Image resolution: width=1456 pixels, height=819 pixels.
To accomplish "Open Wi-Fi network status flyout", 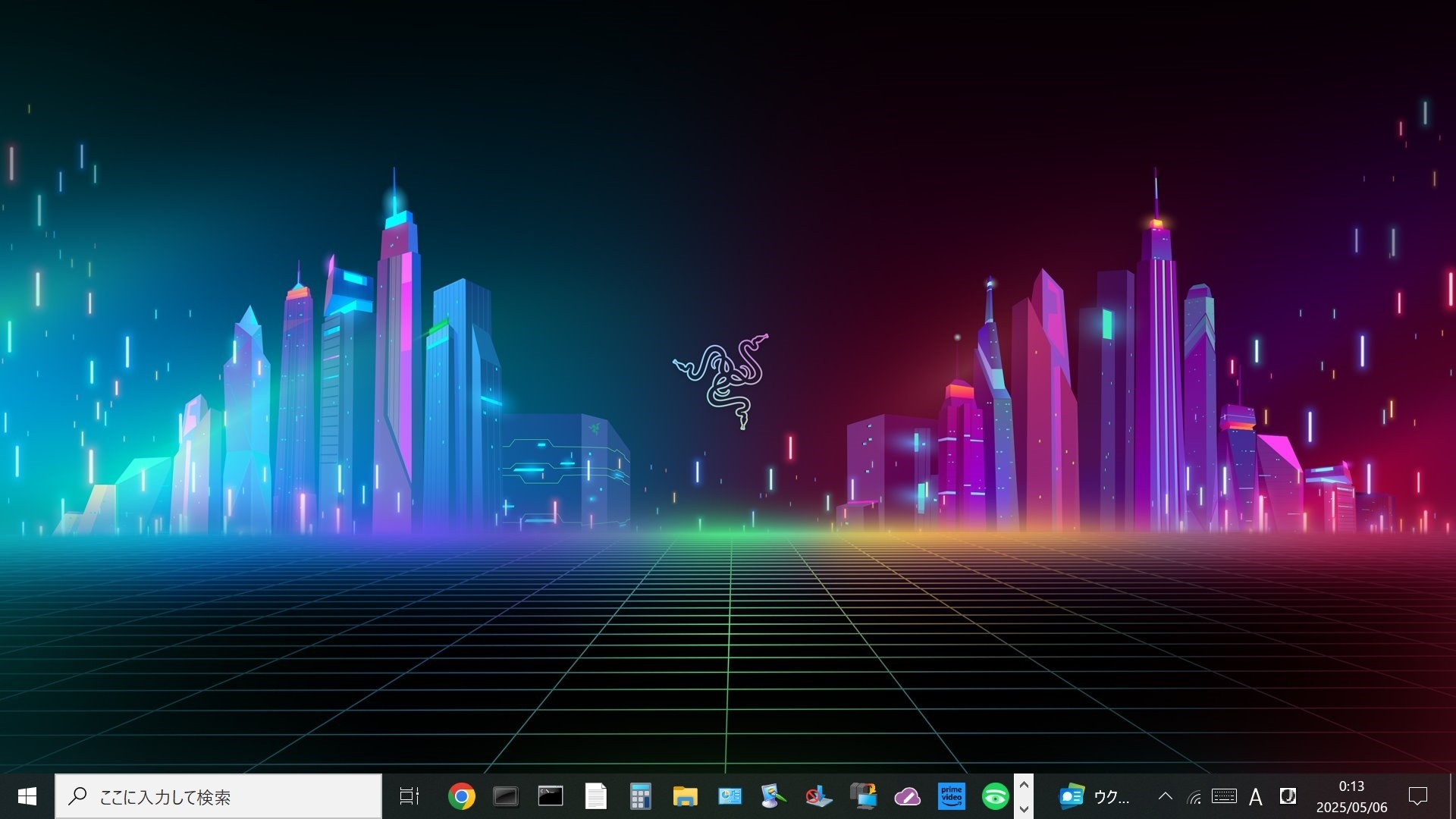I will tap(1194, 796).
